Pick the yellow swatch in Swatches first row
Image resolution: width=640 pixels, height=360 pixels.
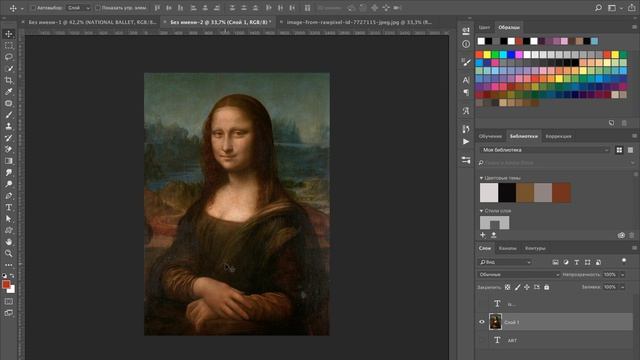point(487,54)
